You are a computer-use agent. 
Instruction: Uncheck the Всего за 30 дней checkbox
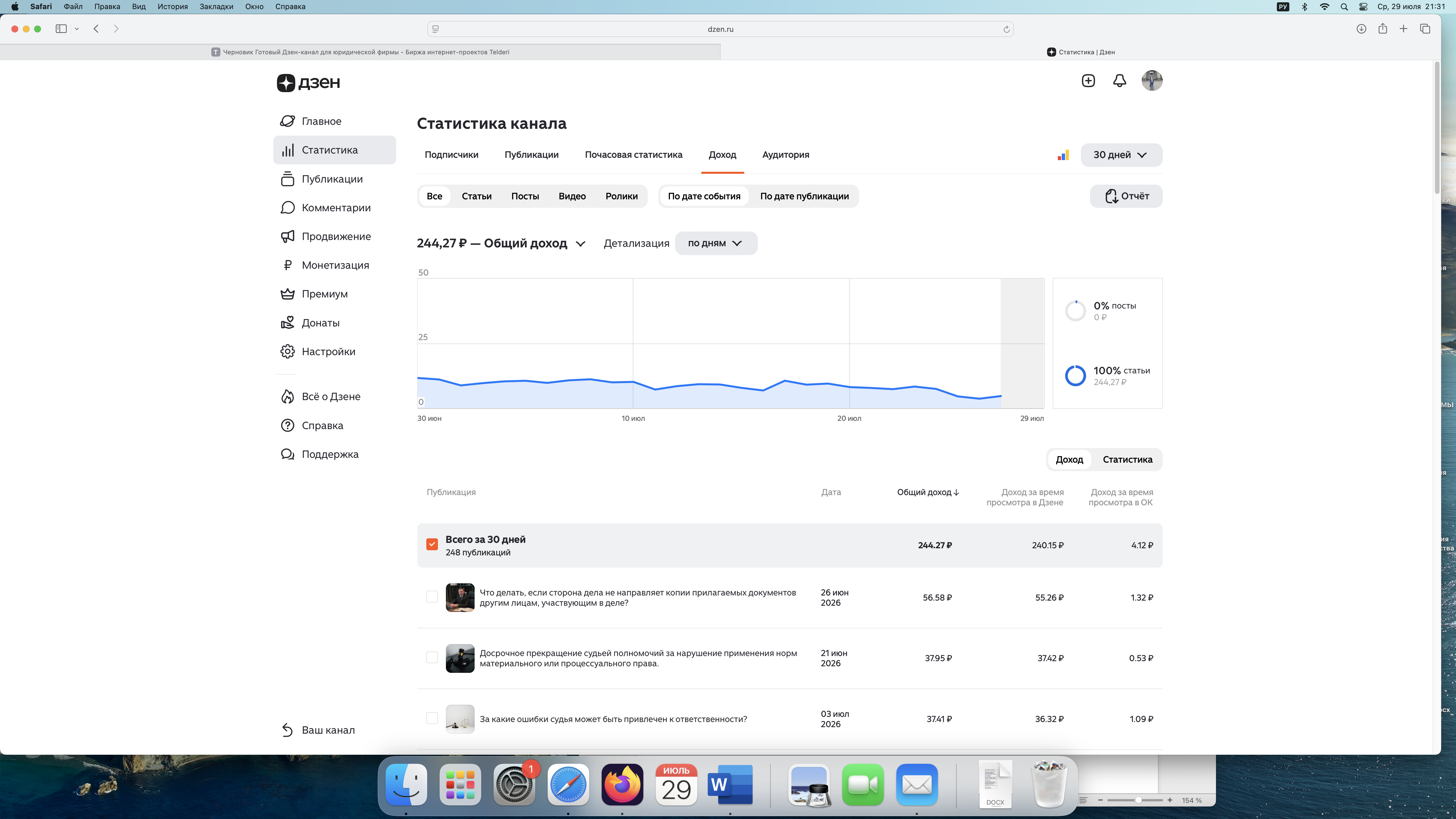(x=432, y=544)
